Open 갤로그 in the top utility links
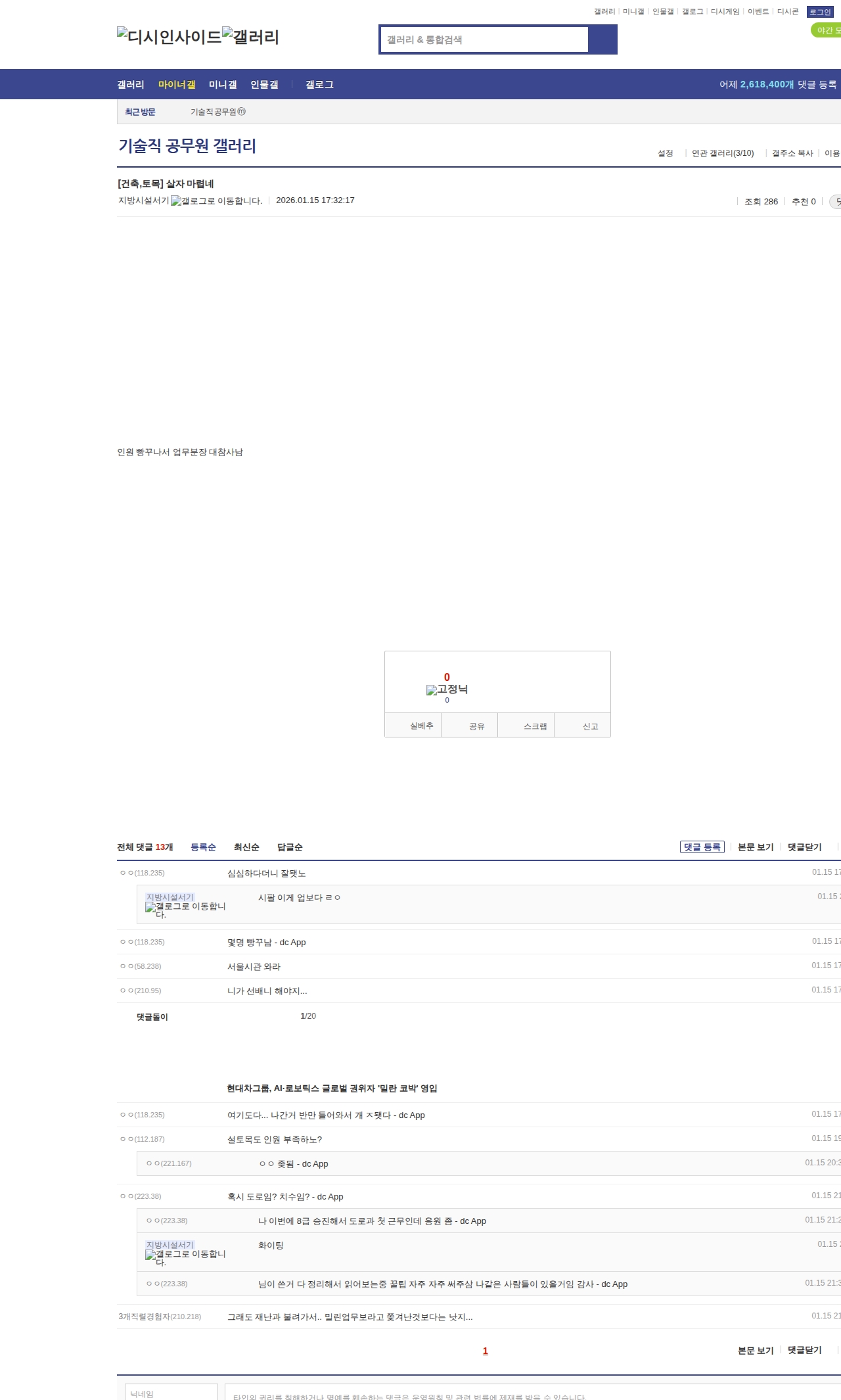The width and height of the screenshot is (841, 1400). click(x=693, y=12)
